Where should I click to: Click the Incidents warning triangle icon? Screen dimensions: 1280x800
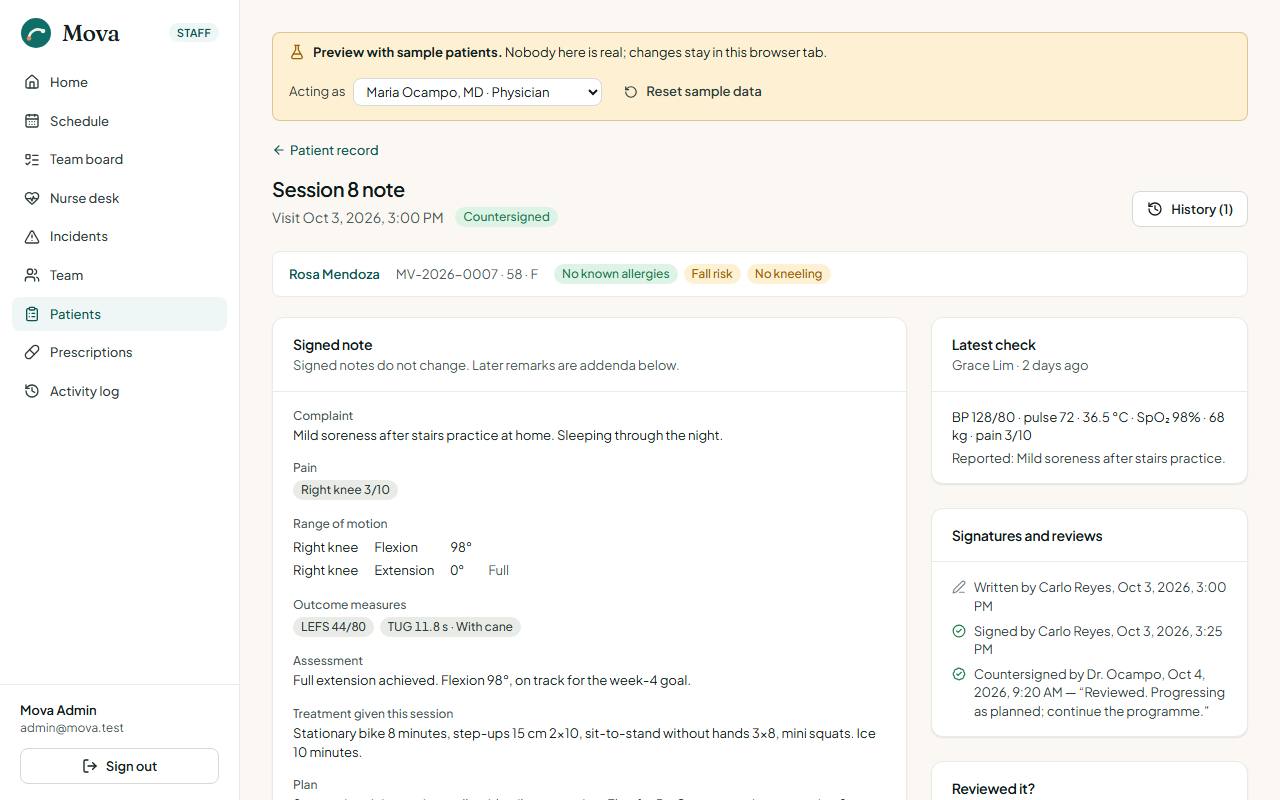pyautogui.click(x=32, y=236)
